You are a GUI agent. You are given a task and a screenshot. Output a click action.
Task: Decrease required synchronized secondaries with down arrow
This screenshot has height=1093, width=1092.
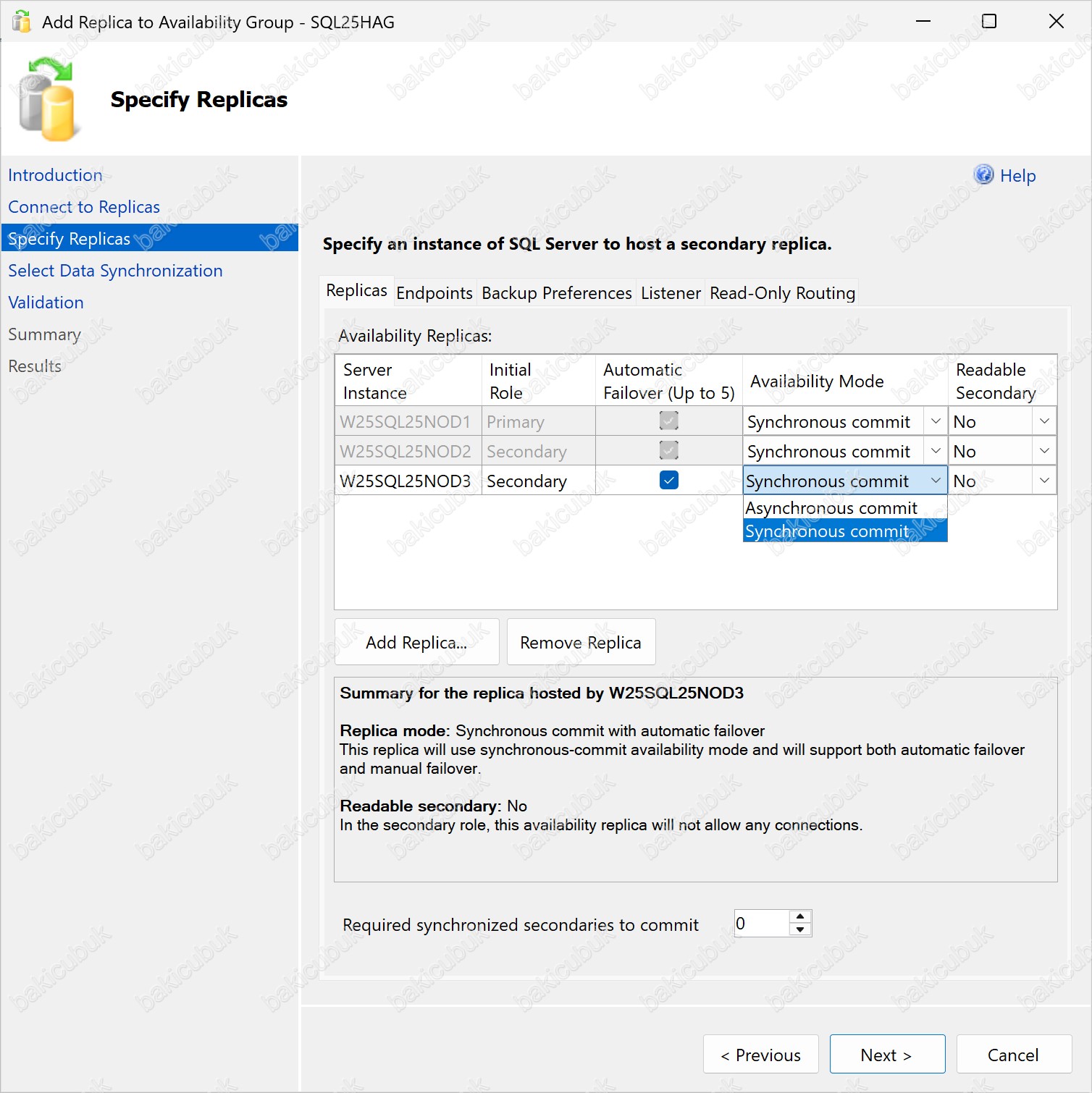(800, 930)
